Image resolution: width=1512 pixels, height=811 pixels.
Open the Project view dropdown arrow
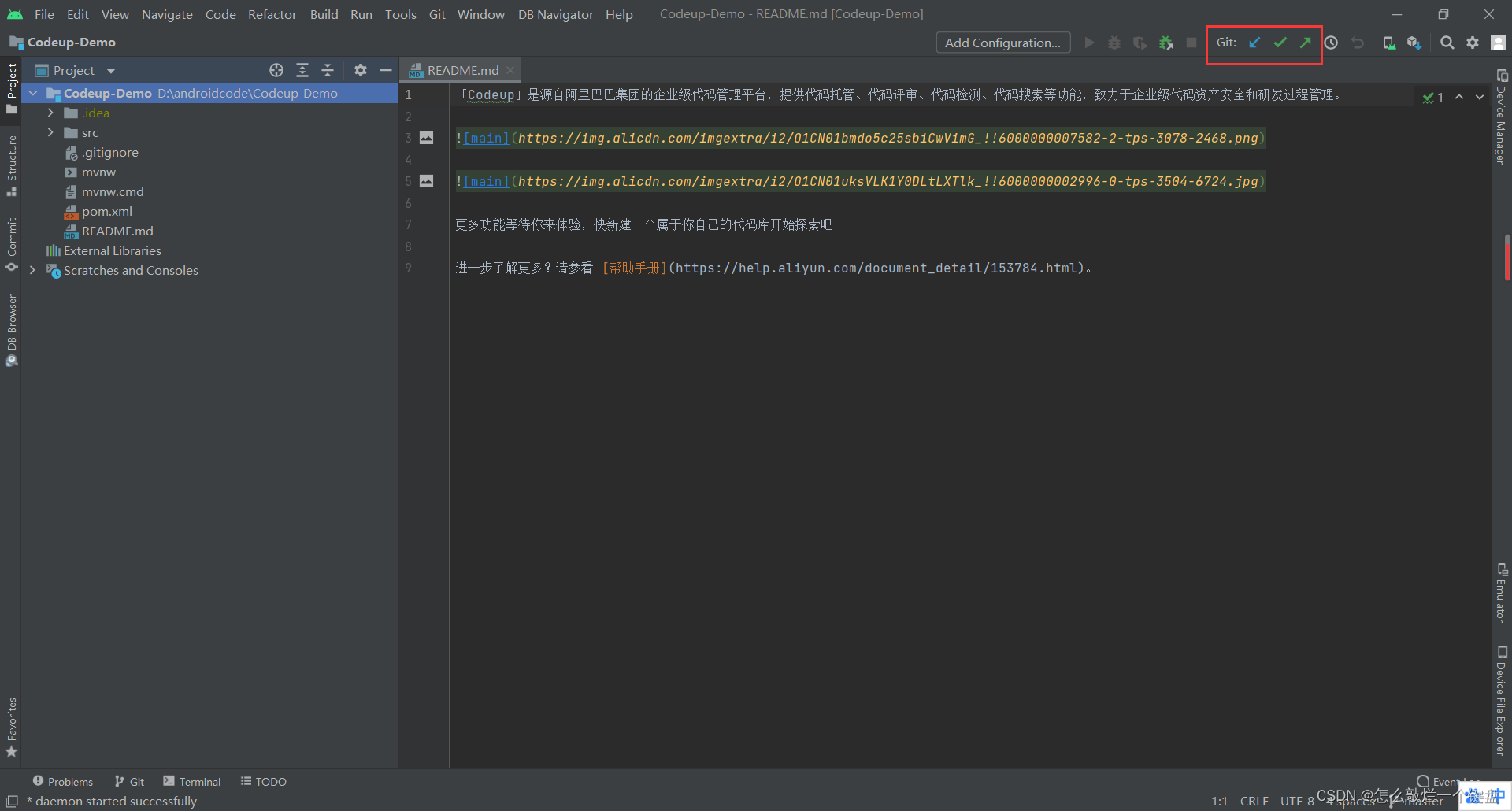111,71
